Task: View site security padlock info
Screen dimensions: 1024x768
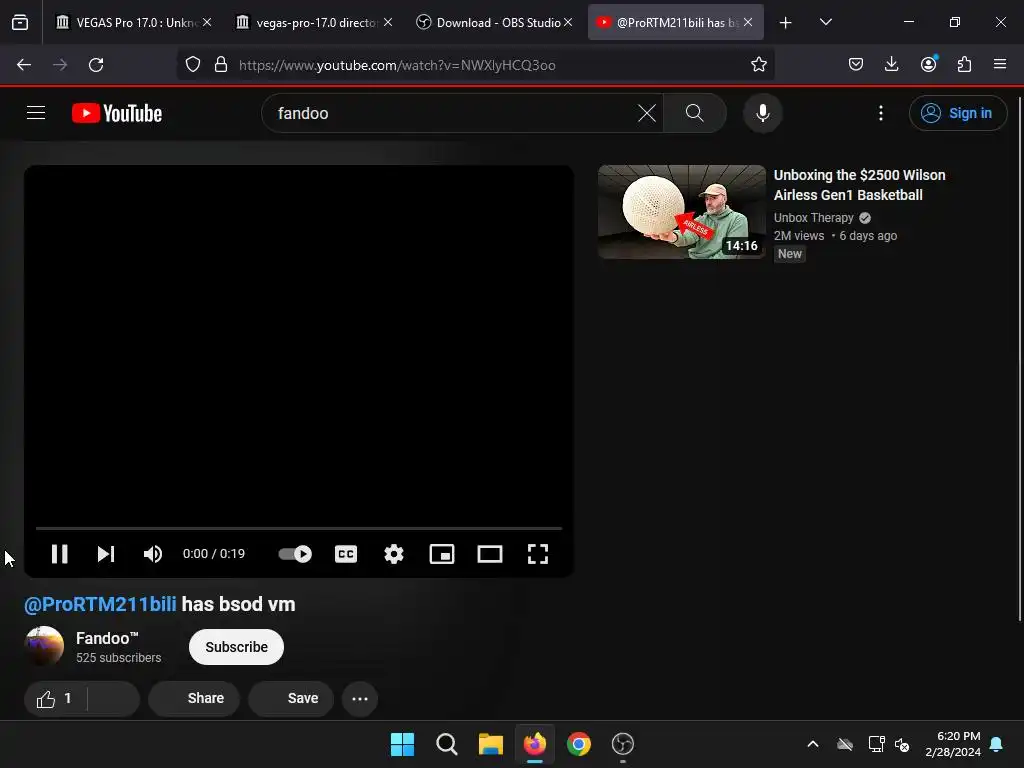Action: (221, 65)
